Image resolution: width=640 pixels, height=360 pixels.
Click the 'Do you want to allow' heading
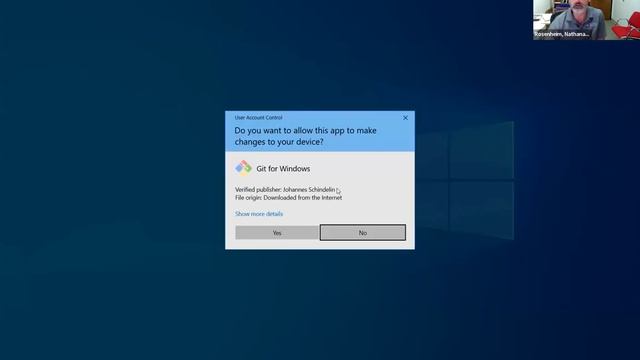click(305, 136)
